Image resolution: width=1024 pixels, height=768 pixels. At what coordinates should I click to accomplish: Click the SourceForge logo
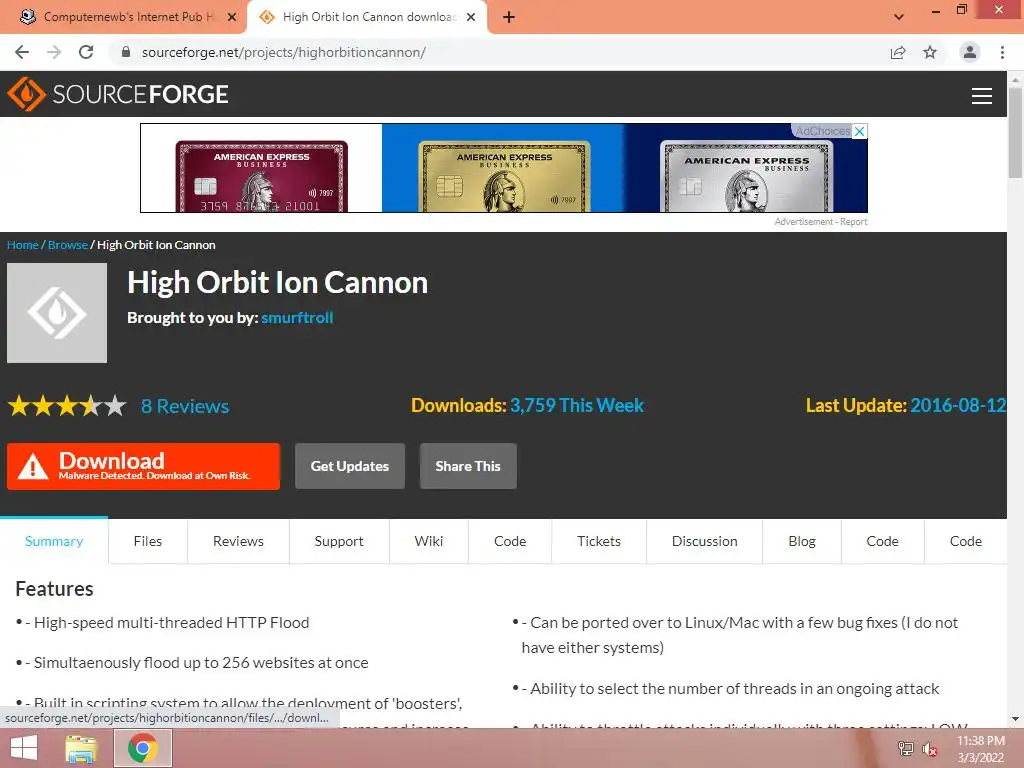118,94
